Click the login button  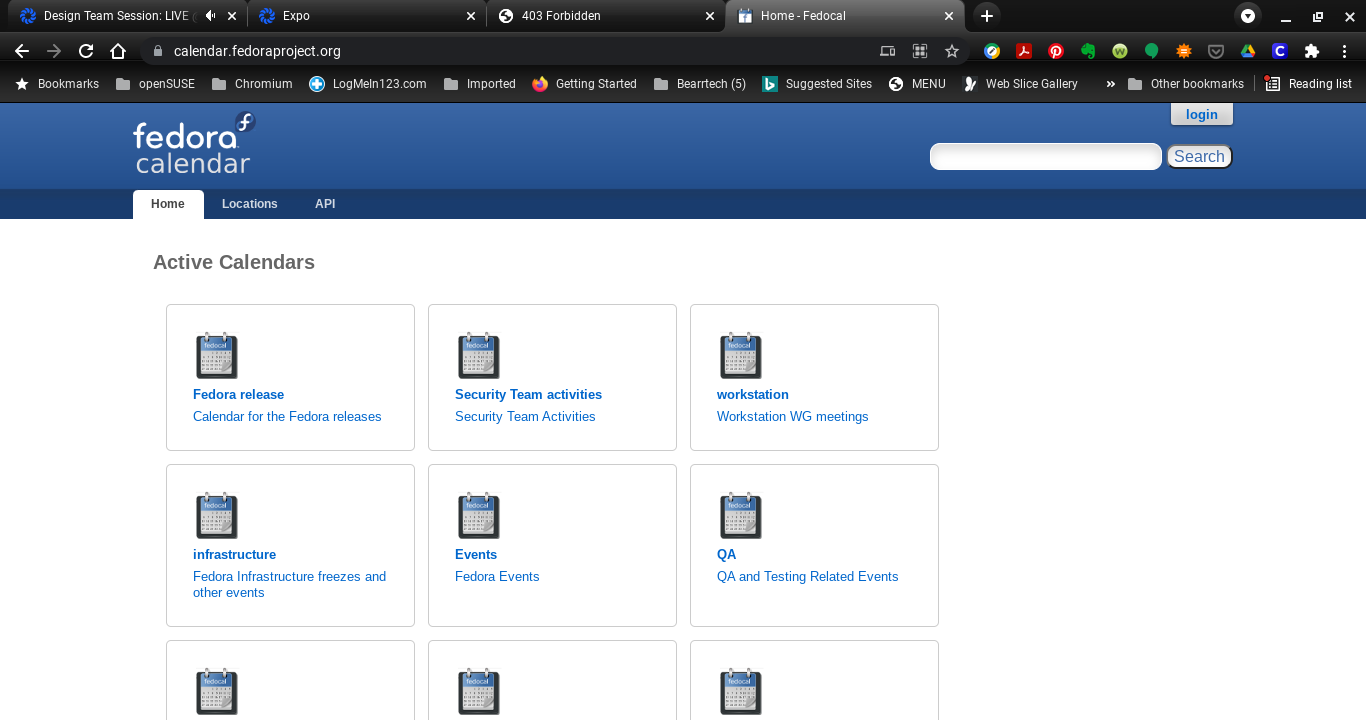[x=1202, y=114]
